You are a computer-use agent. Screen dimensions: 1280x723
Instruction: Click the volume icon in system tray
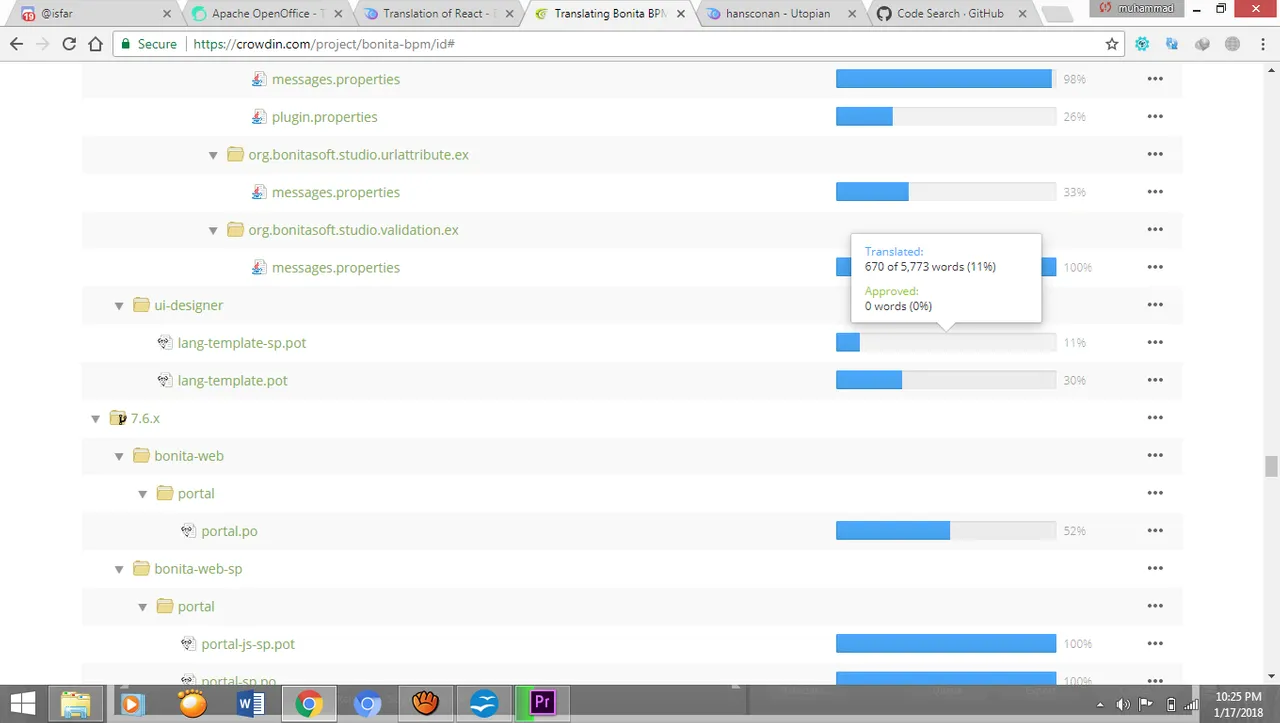click(1123, 704)
